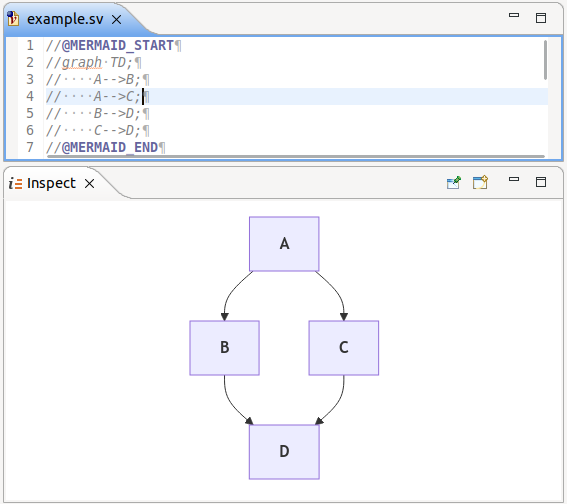Minimize the Inspect view

pos(514,179)
